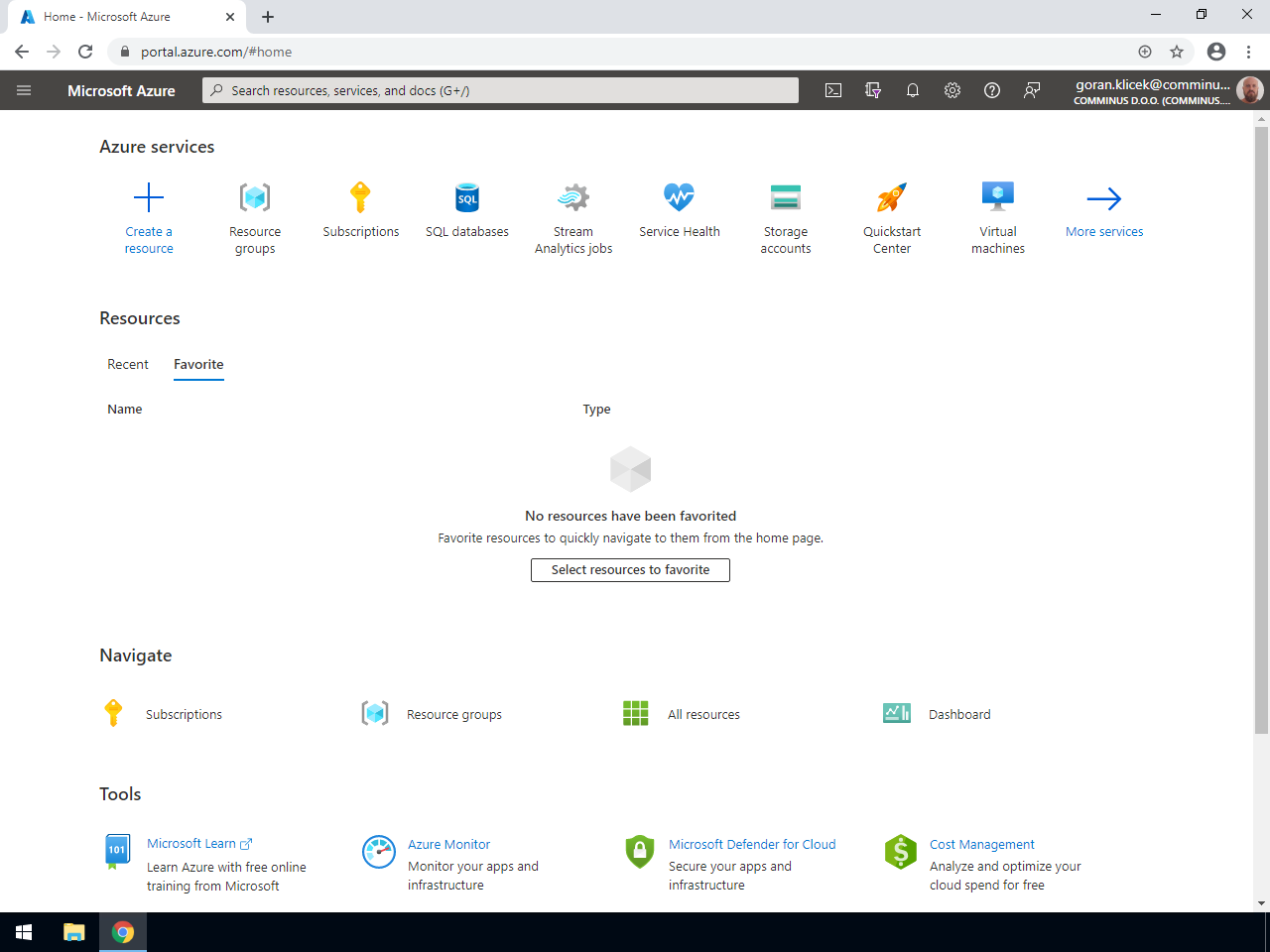
Task: Click the Type column header
Action: click(596, 409)
